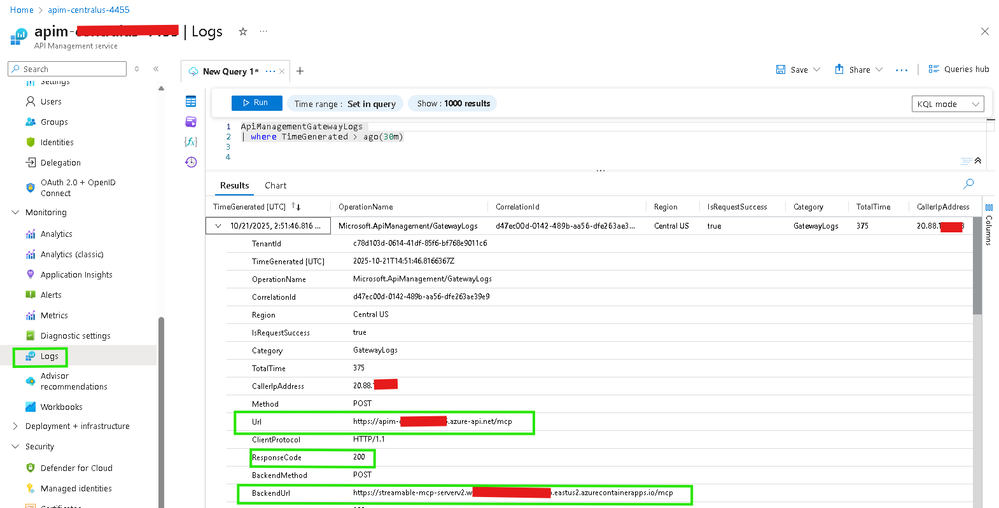Click the Home breadcrumb link
The image size is (999, 508).
[x=21, y=10]
